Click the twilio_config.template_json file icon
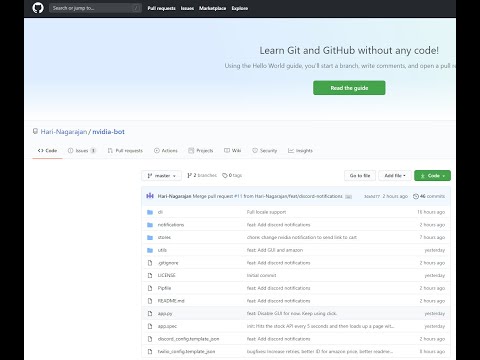Screen dimensions: 480x360 (150, 351)
